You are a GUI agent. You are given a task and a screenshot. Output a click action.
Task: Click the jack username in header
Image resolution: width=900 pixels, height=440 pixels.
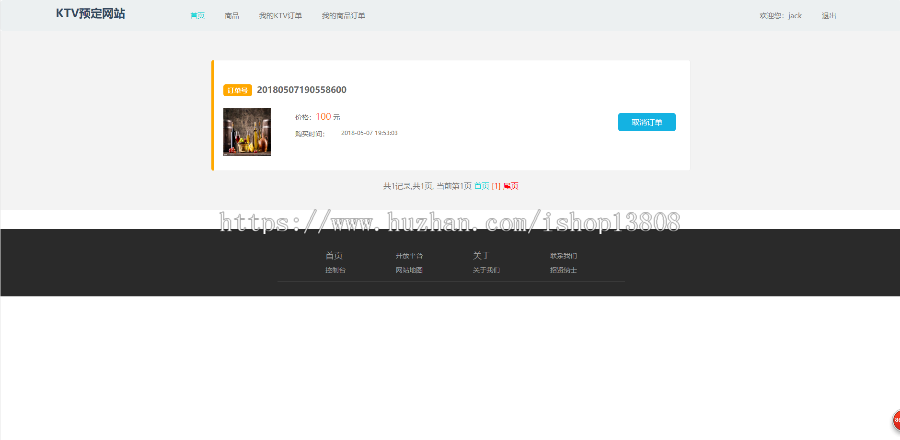(795, 16)
